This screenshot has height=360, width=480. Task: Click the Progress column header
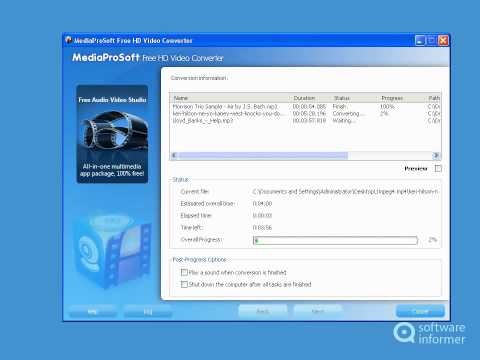pyautogui.click(x=401, y=98)
